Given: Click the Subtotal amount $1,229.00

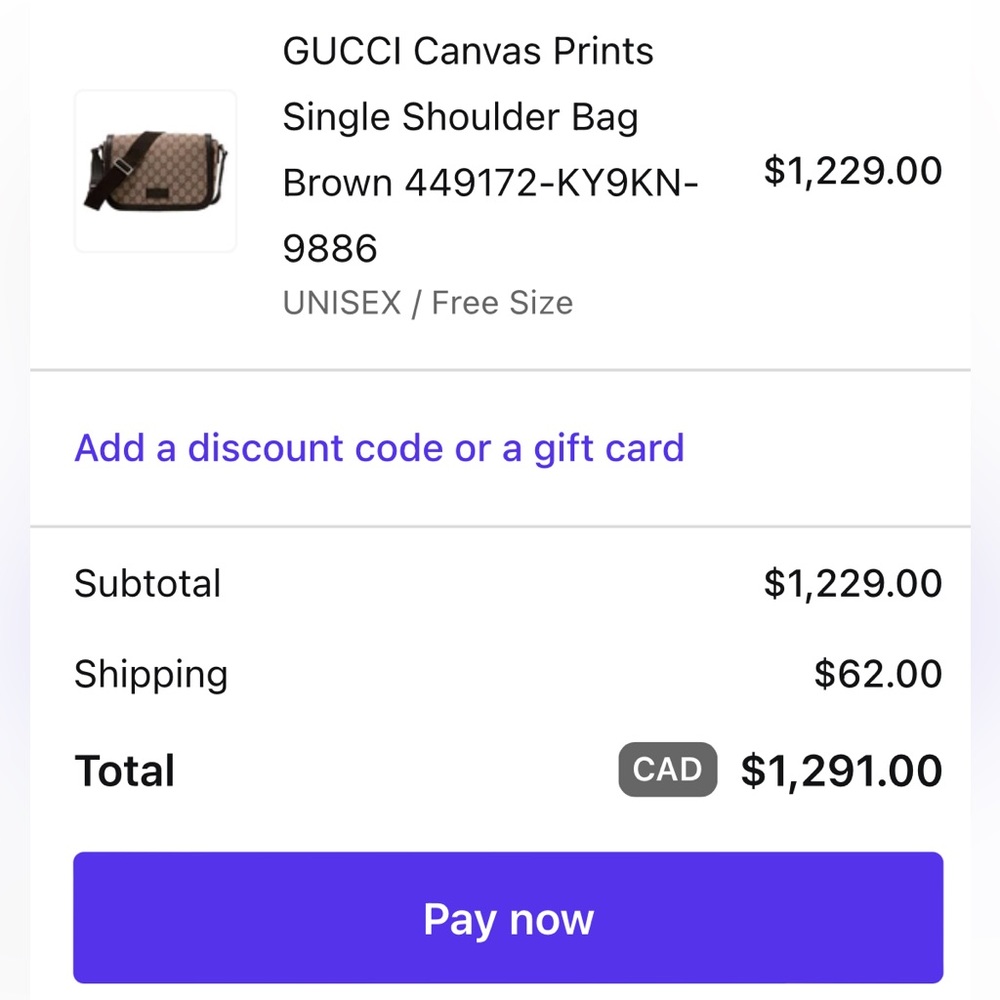Looking at the screenshot, I should click(853, 583).
